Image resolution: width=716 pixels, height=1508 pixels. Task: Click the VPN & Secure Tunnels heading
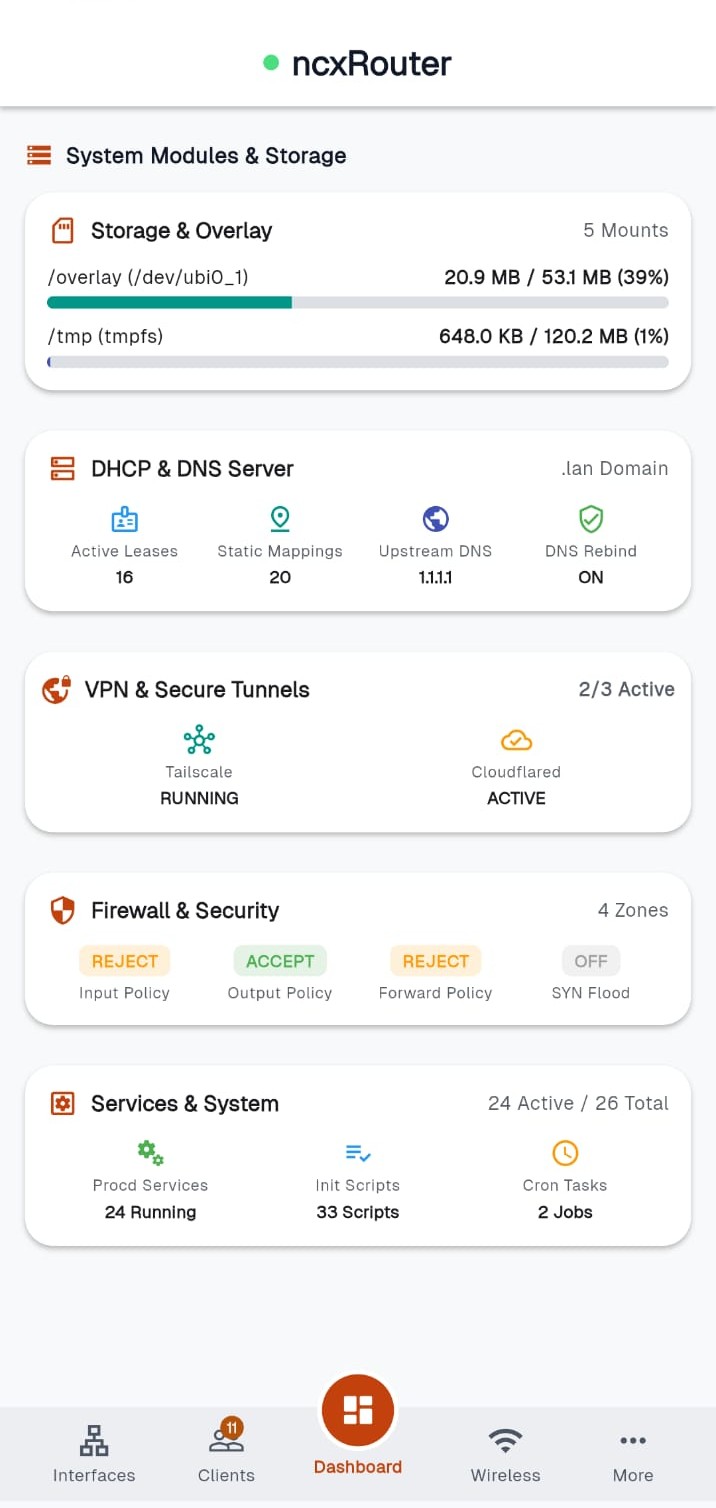click(x=197, y=690)
